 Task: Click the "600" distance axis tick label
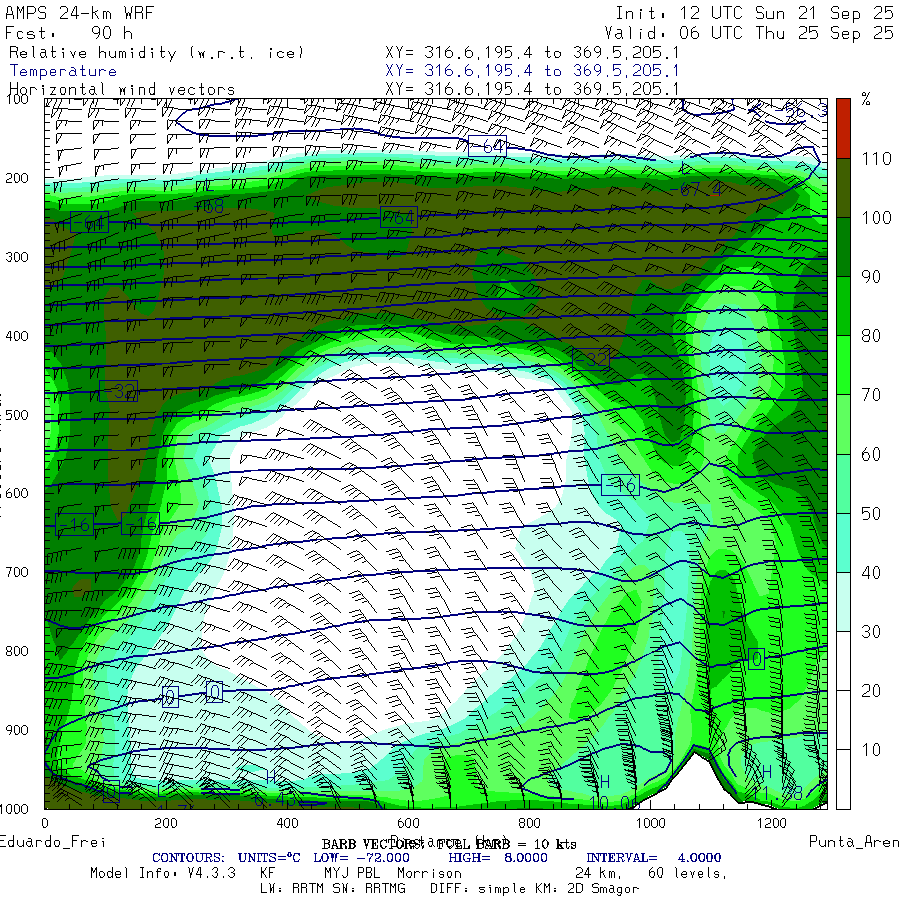(x=408, y=823)
